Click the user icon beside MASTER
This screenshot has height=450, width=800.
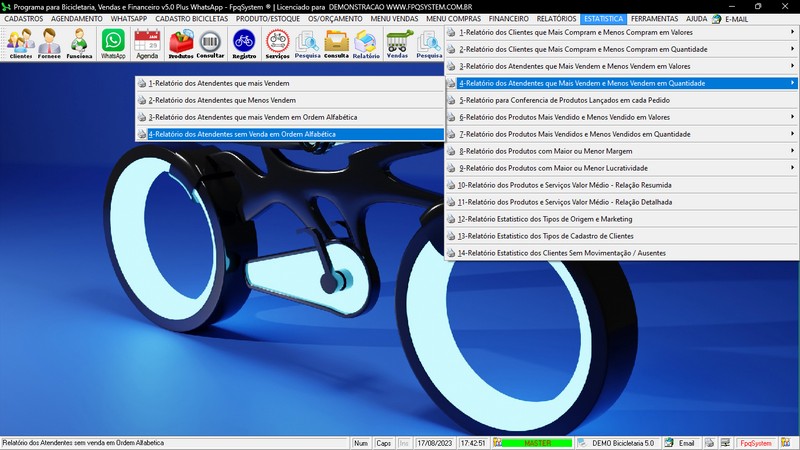497,443
